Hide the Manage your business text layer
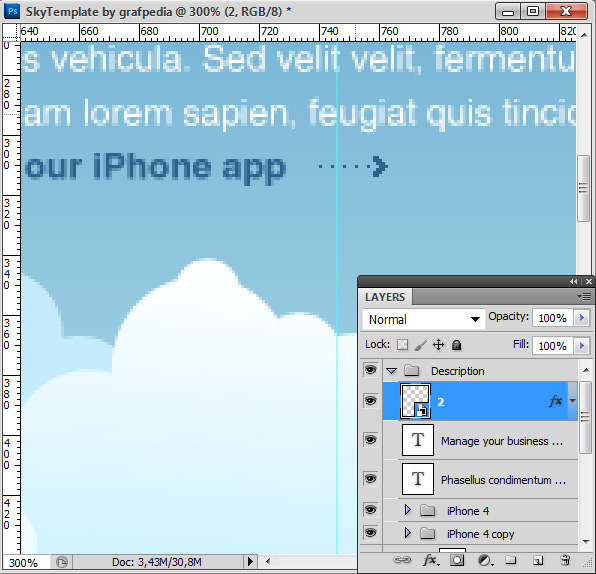Image resolution: width=596 pixels, height=574 pixels. click(x=370, y=440)
